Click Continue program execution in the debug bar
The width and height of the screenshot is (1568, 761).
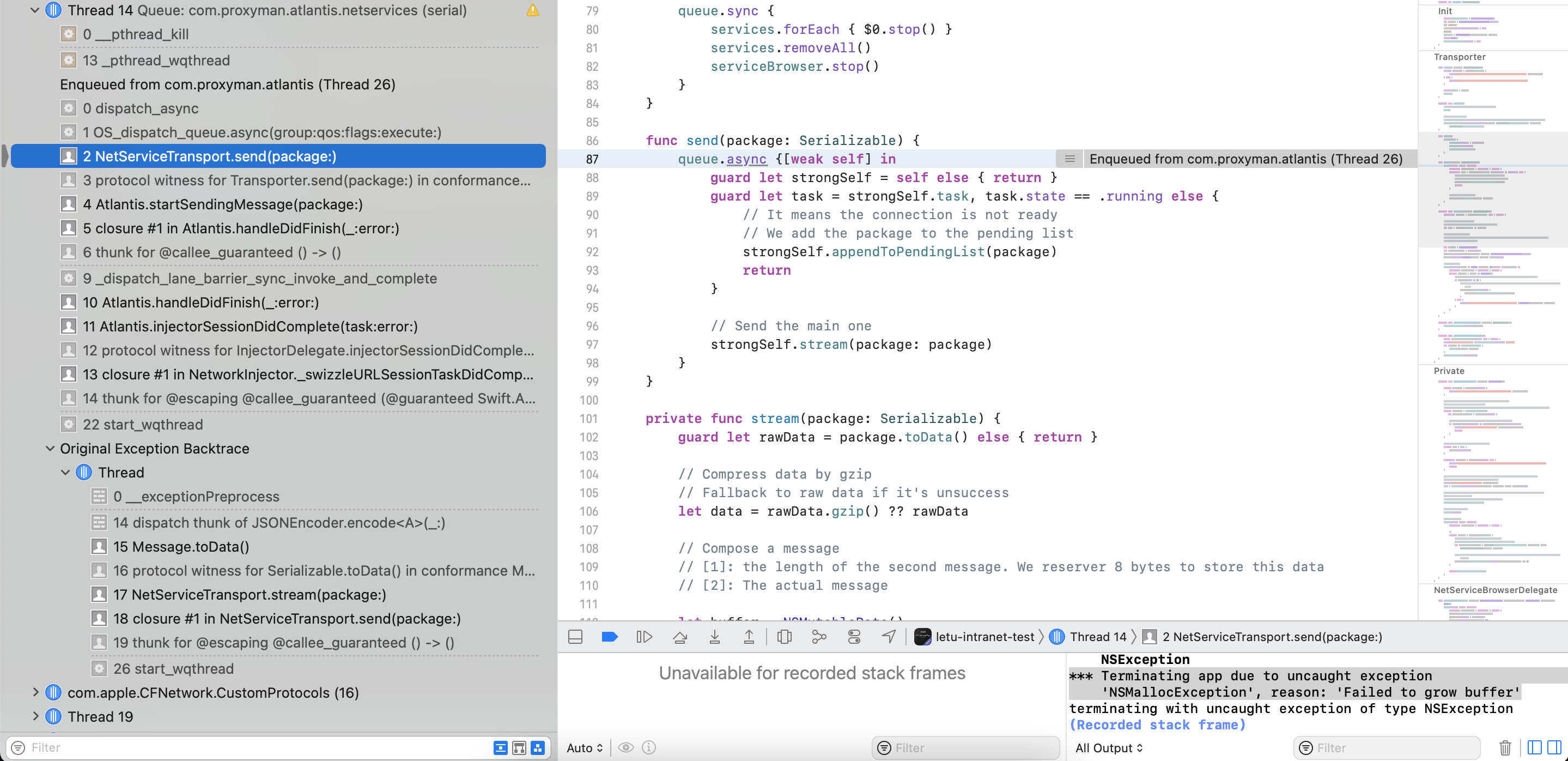pos(644,637)
